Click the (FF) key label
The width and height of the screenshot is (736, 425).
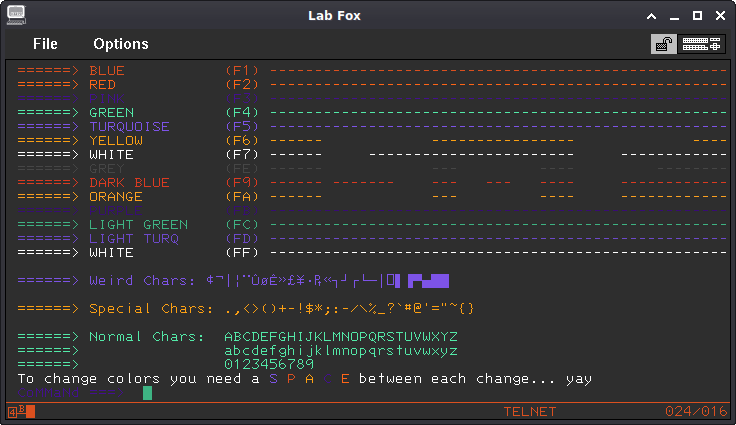tap(242, 253)
